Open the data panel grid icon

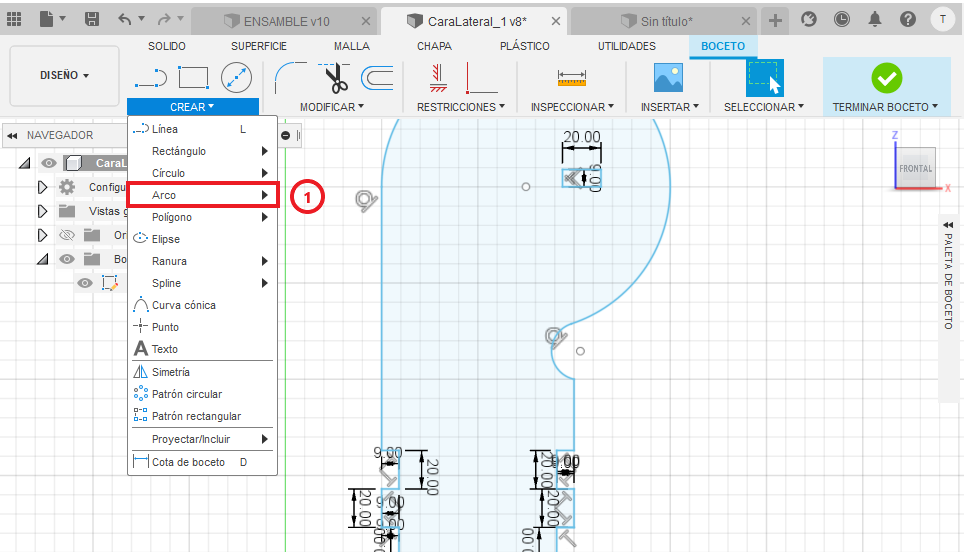point(14,19)
